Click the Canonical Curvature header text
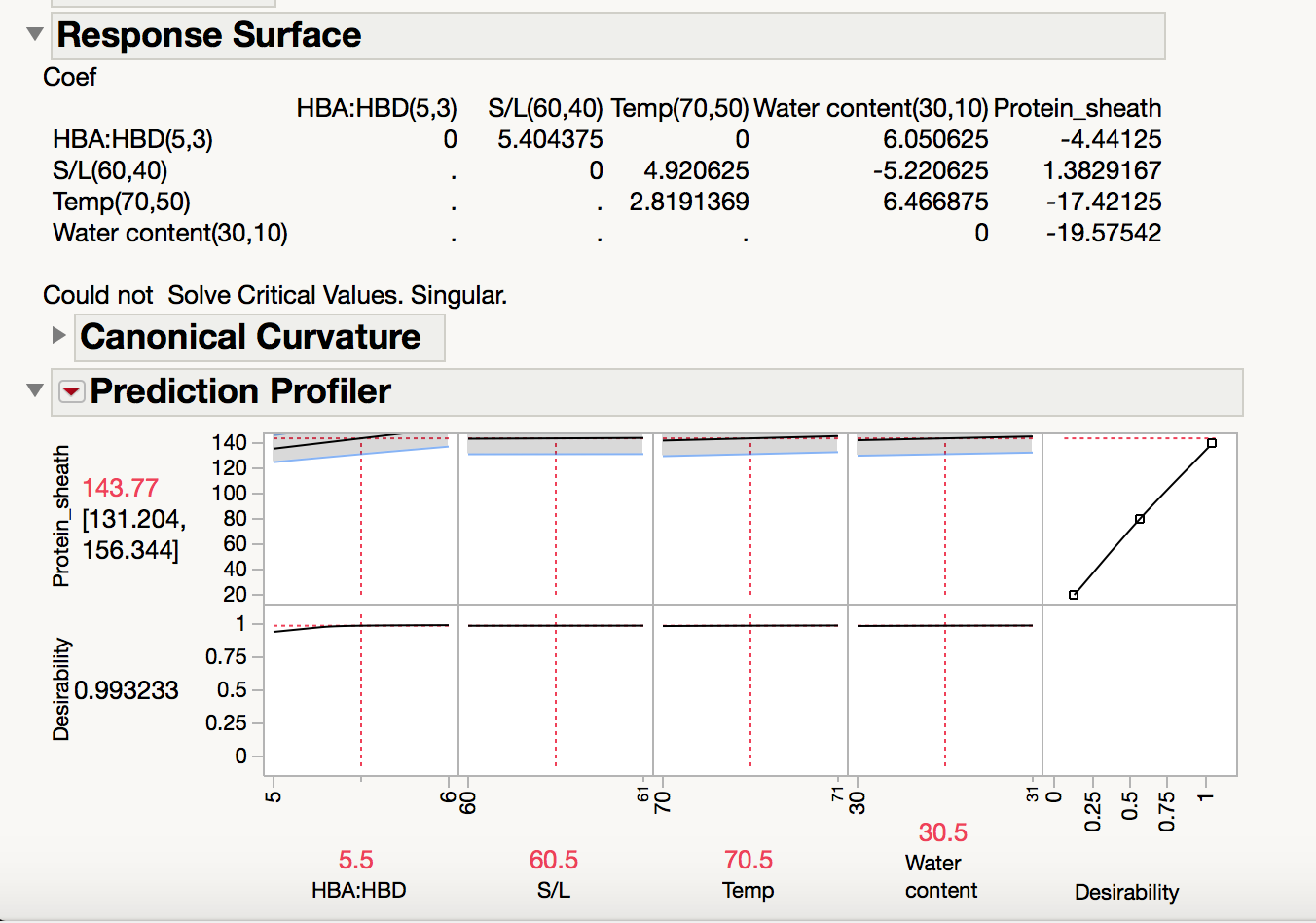The image size is (1316, 923). tap(250, 337)
